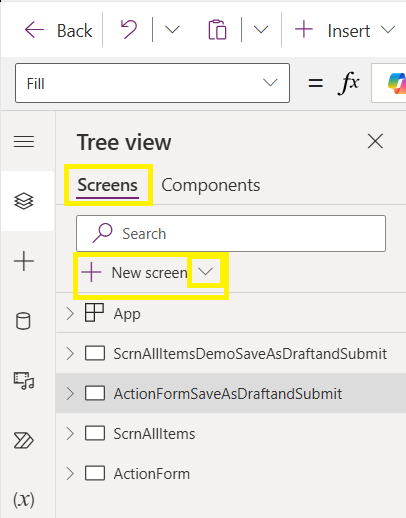406x518 pixels.
Task: Expand the ScrnAllItemsDemoSaveAsDraftandSubmit node
Action: pos(70,354)
